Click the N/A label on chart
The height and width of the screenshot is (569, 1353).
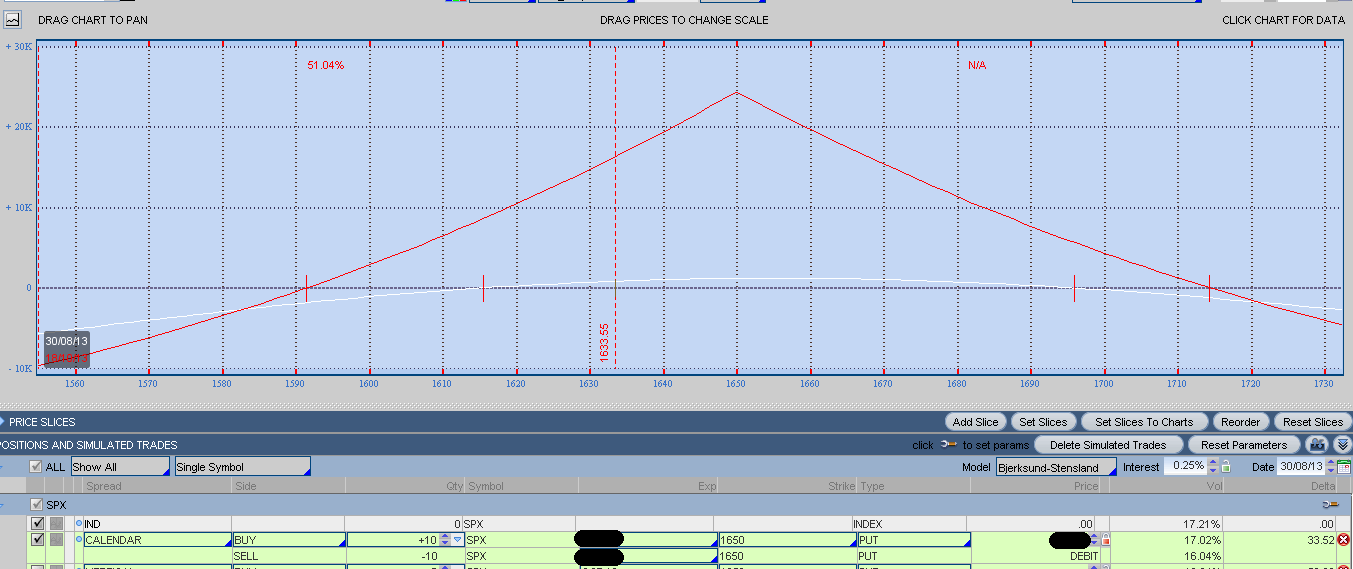click(x=977, y=65)
